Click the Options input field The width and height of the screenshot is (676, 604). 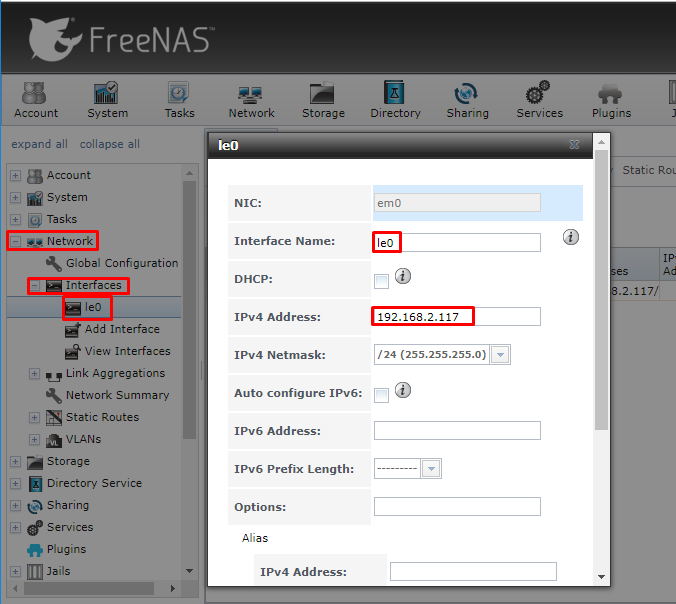(x=457, y=507)
